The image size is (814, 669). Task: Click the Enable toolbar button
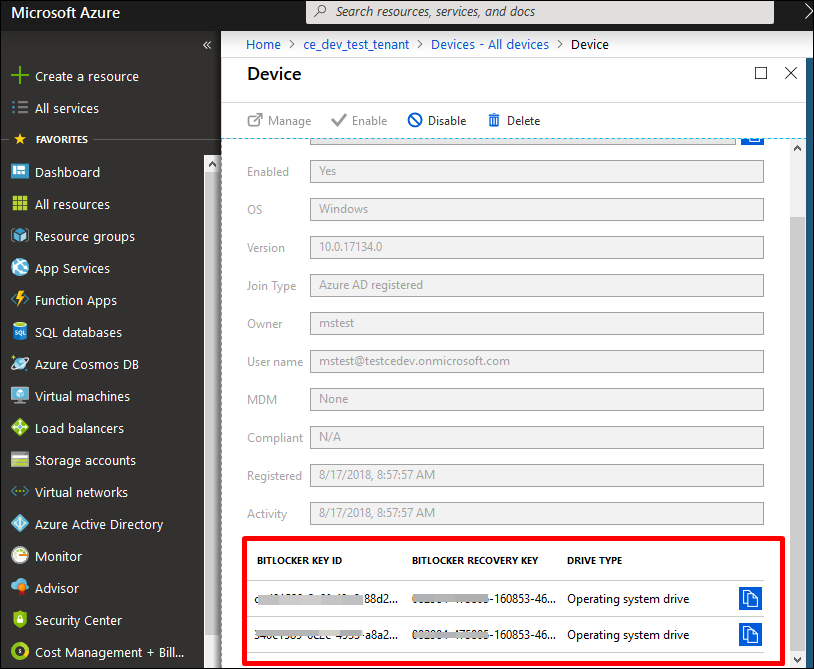359,121
